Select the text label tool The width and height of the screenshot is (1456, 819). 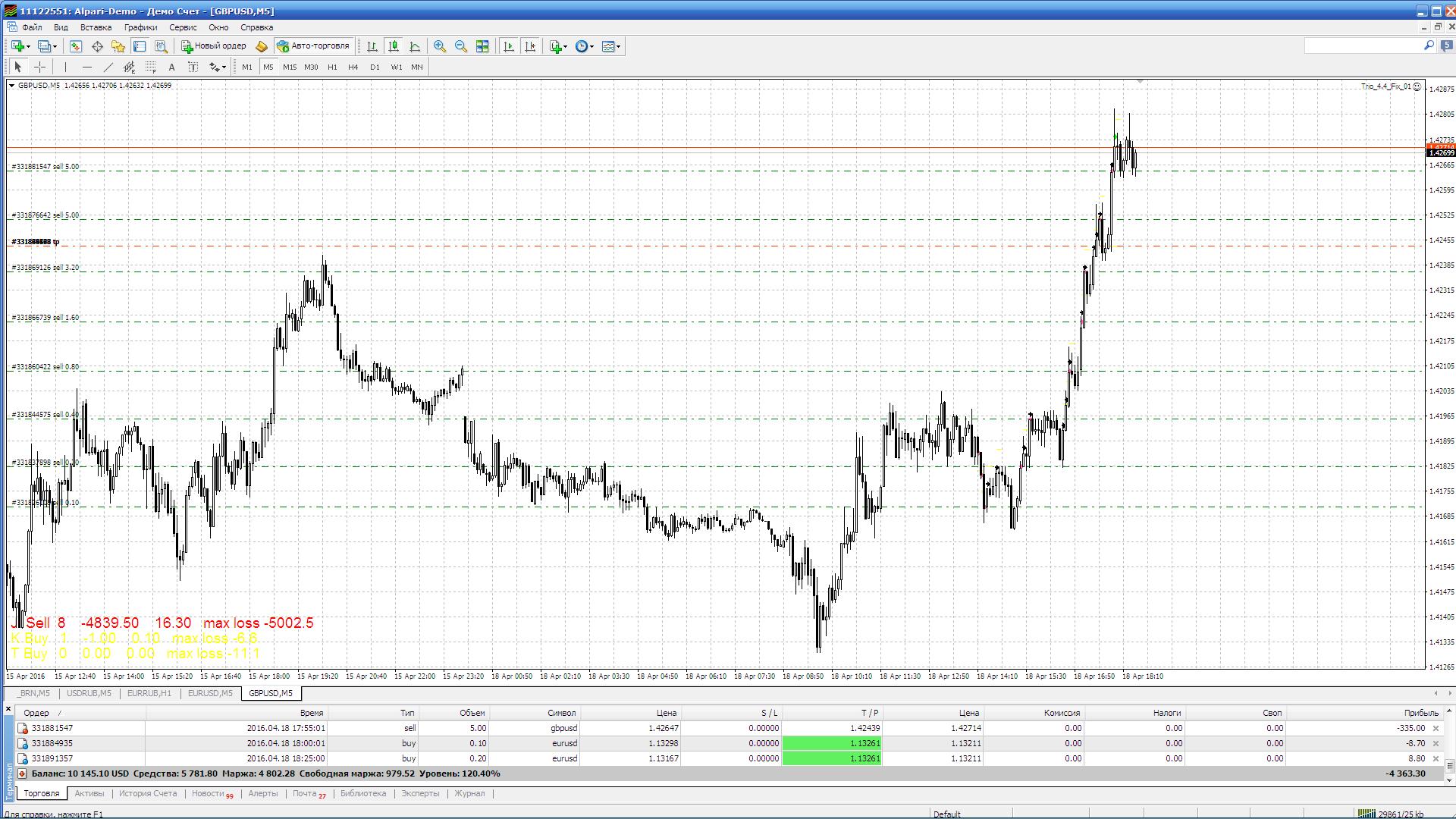(193, 67)
